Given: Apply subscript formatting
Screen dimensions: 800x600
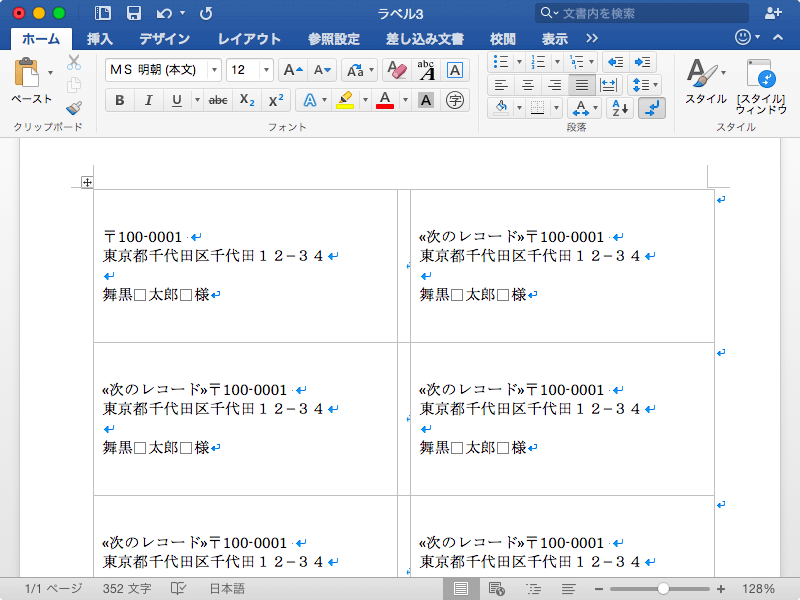Looking at the screenshot, I should (x=247, y=101).
